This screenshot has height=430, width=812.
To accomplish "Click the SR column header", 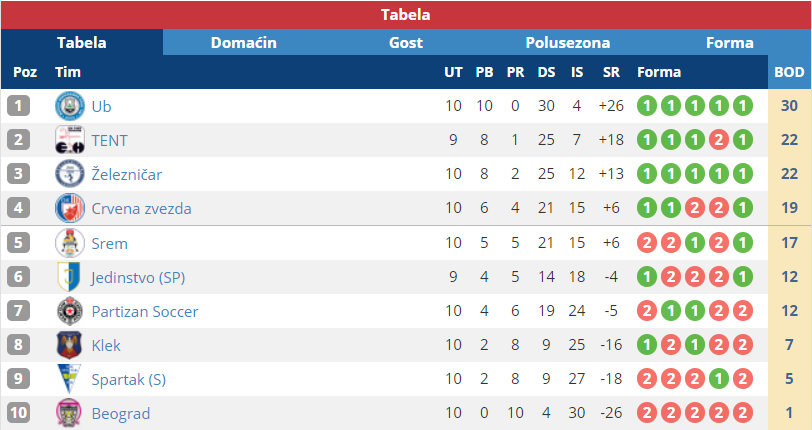I will click(x=611, y=72).
